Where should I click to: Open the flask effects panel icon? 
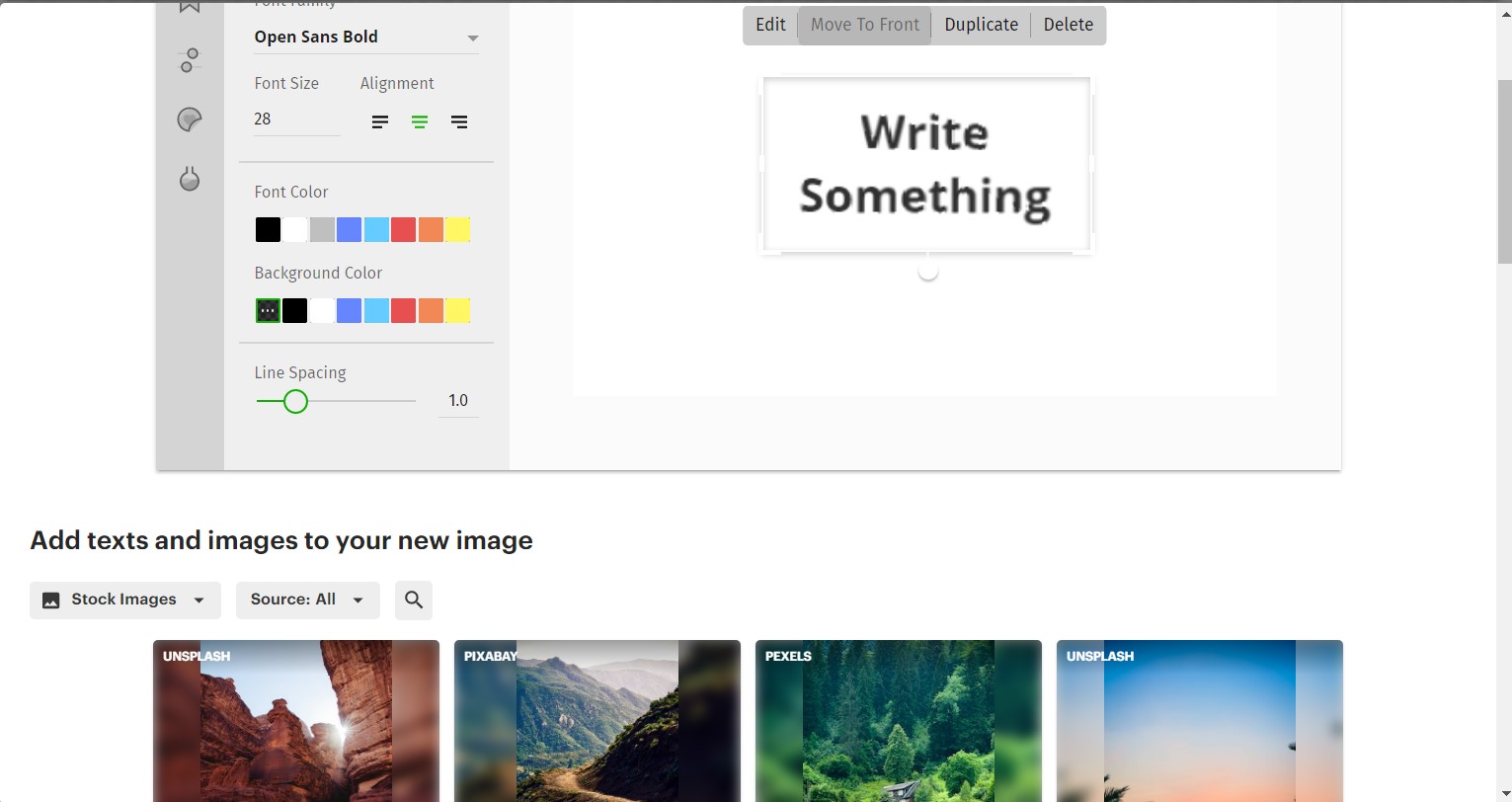tap(189, 179)
